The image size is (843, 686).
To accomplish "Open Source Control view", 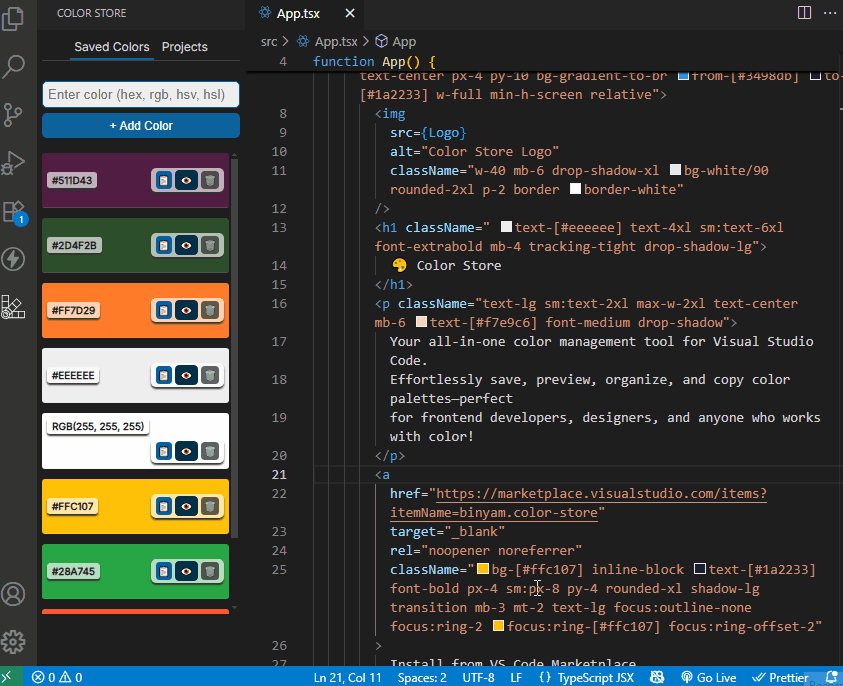I will (x=13, y=115).
